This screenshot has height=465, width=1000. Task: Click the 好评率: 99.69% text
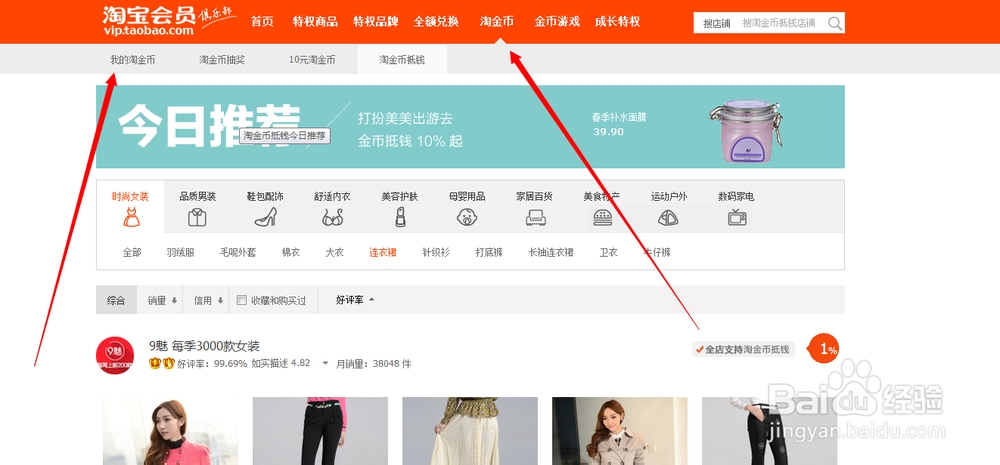212,364
